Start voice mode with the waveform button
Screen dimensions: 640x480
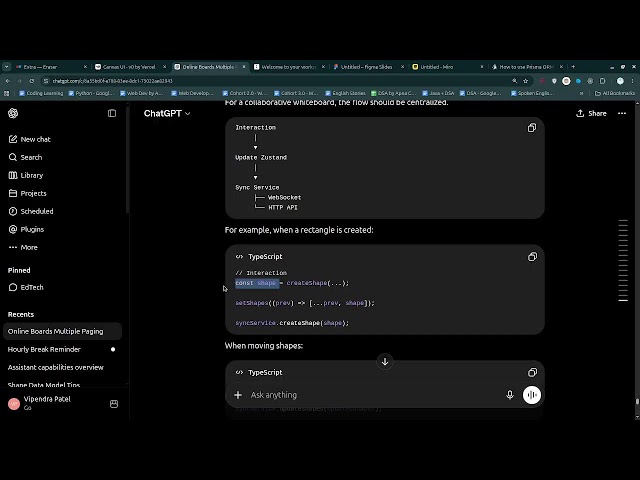tap(532, 395)
